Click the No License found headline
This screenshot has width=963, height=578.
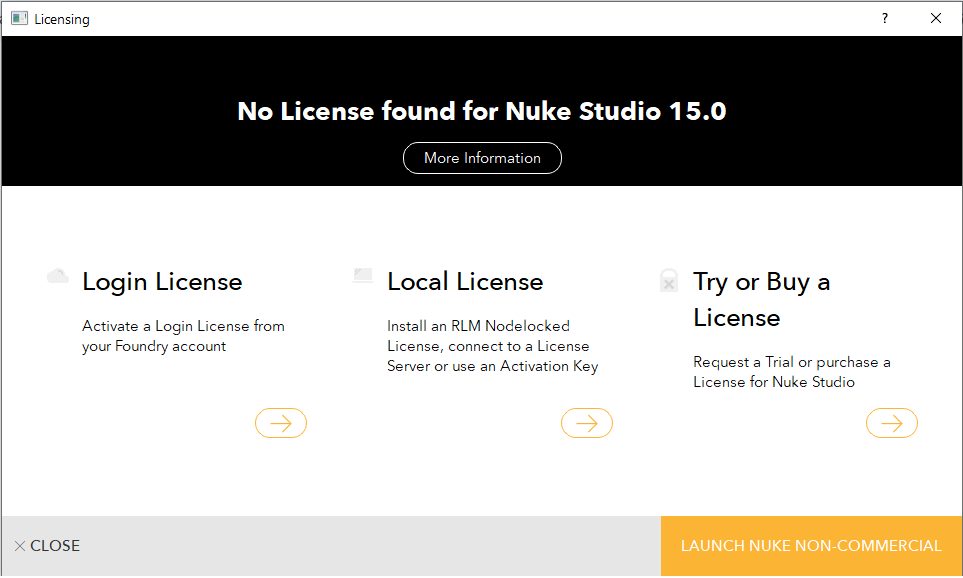482,111
